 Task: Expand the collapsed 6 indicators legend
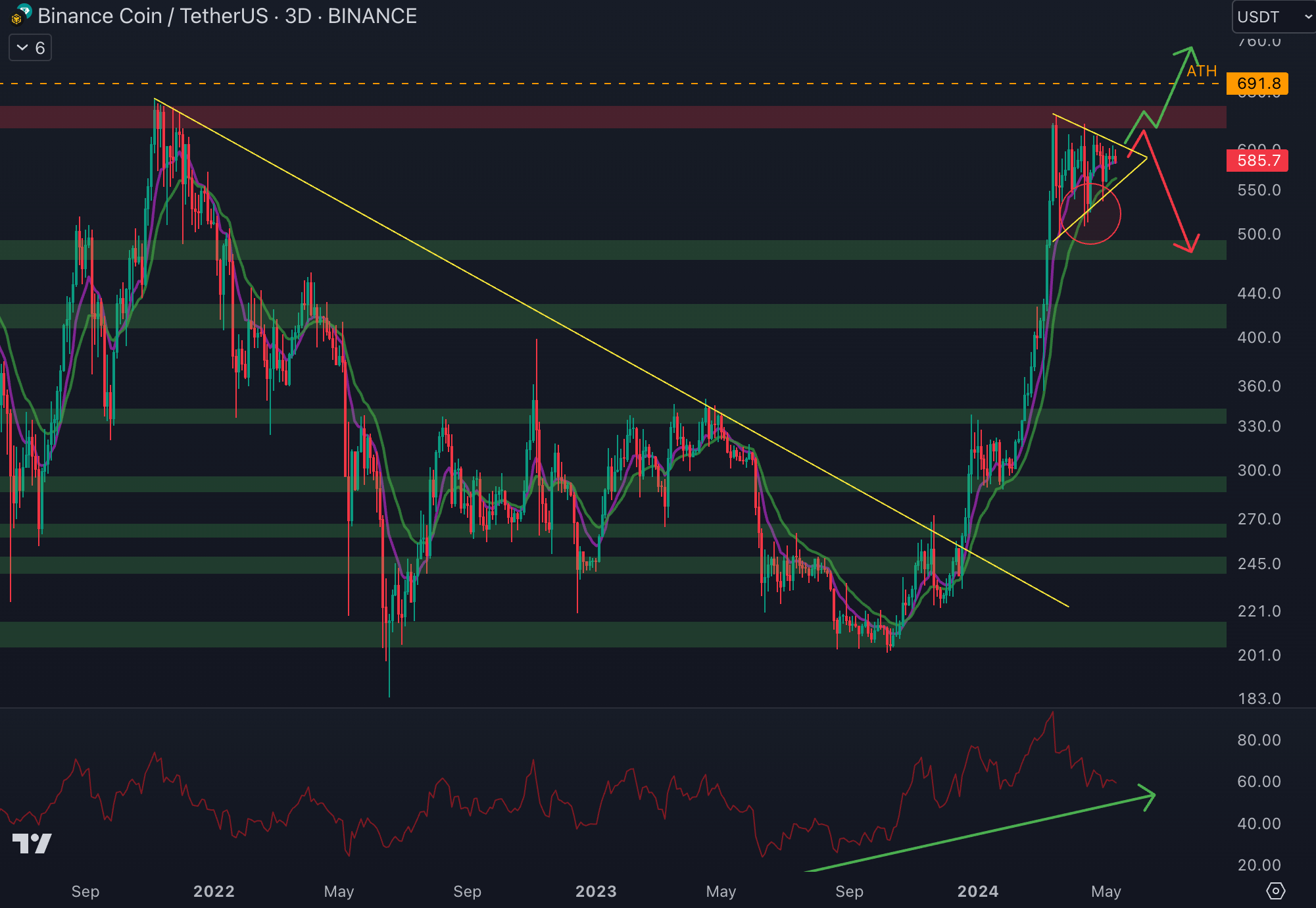(31, 48)
